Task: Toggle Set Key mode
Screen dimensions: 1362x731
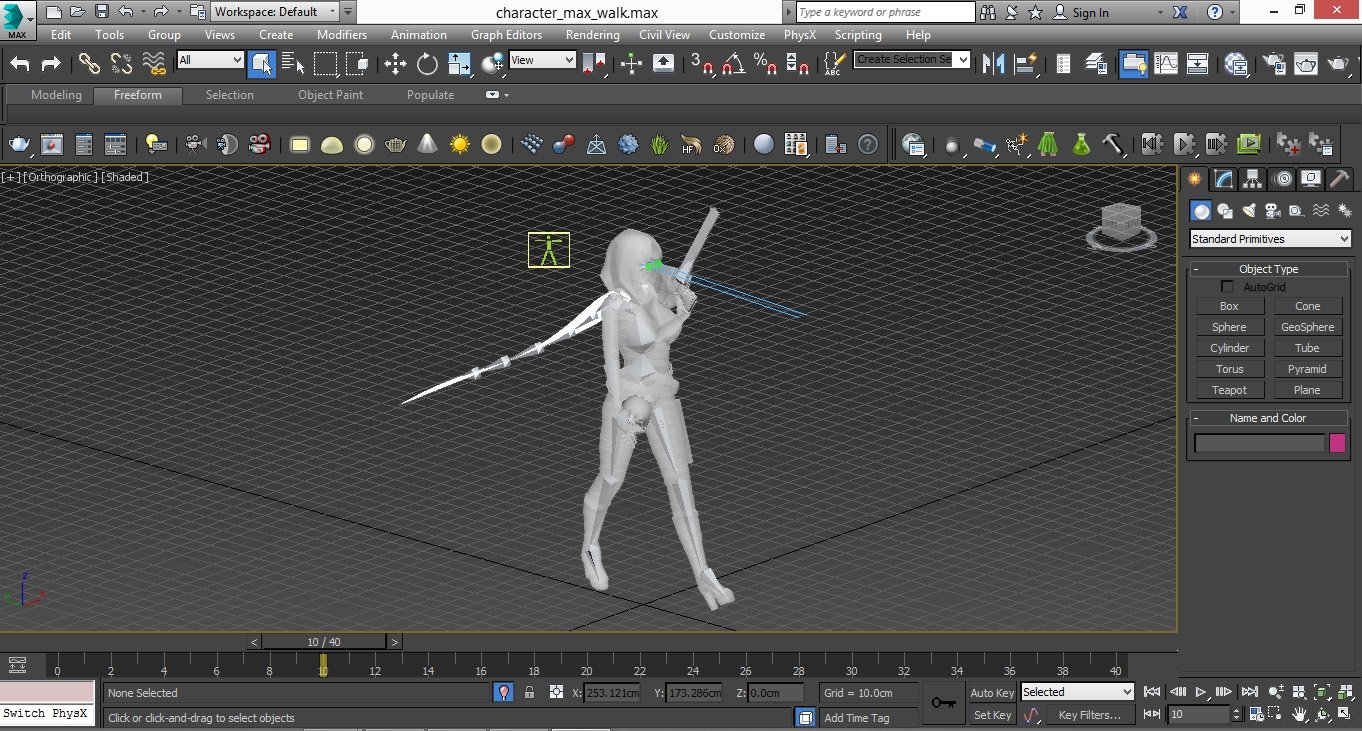Action: click(992, 715)
